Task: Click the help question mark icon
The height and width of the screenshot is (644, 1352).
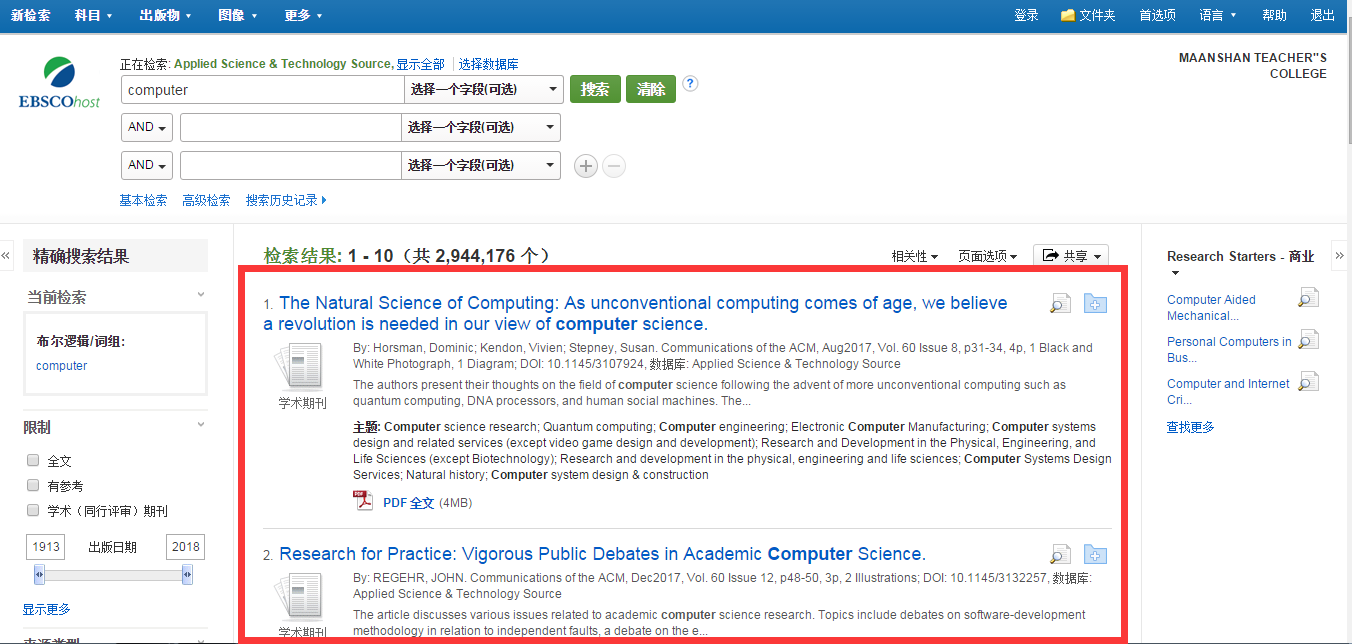Action: pyautogui.click(x=690, y=84)
